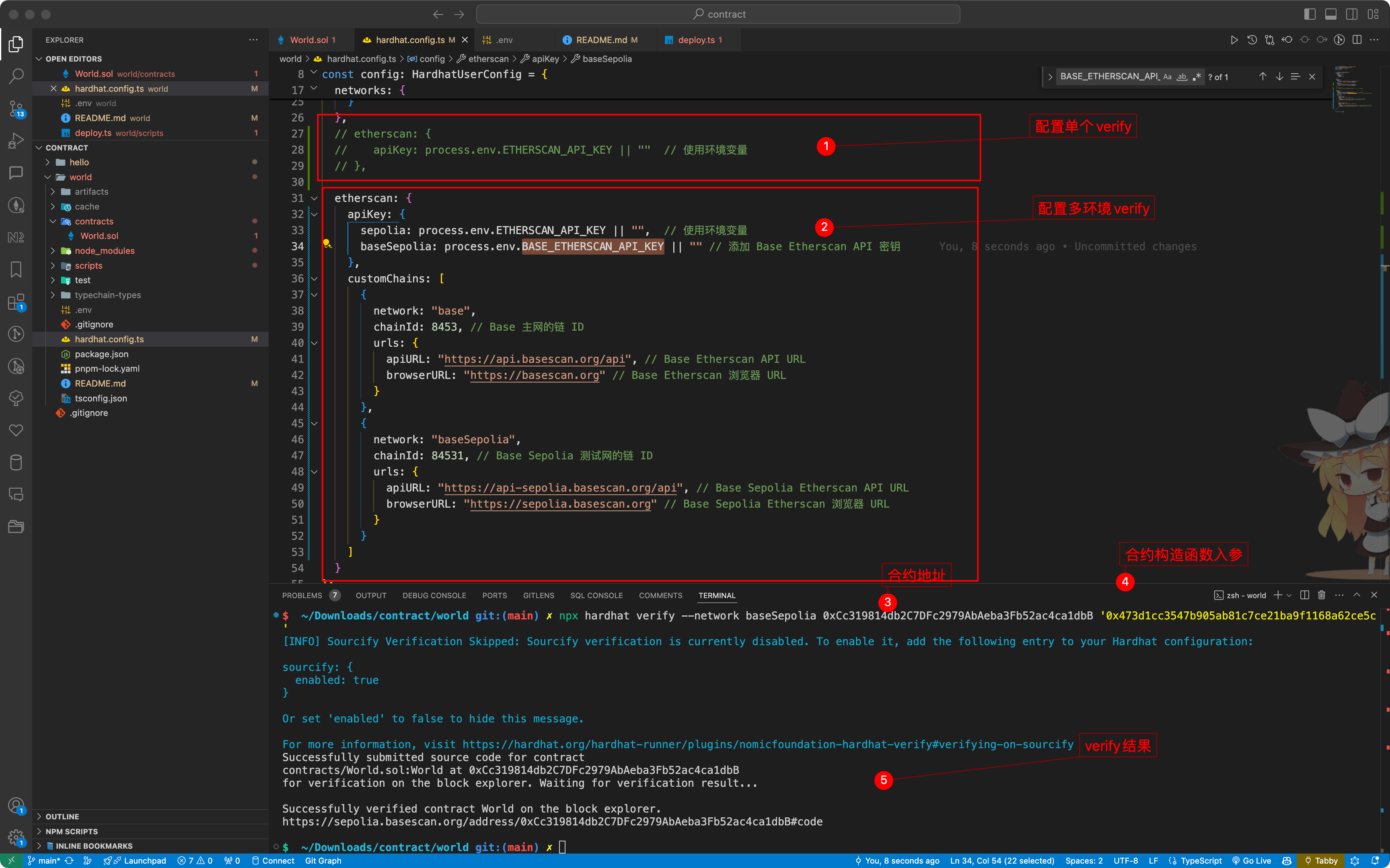Image resolution: width=1390 pixels, height=868 pixels.
Task: Open the Run and Debug view
Action: tap(16, 141)
